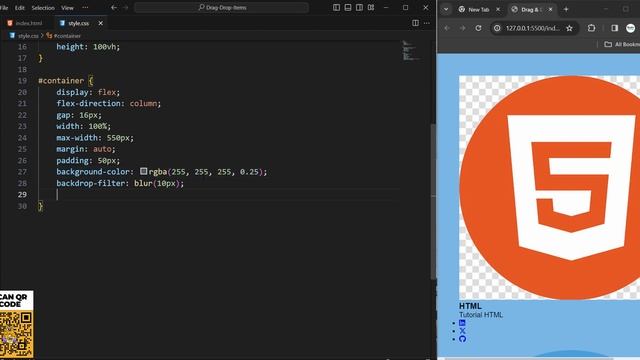640x360 pixels.
Task: Click the 'max-width' property on line 24
Action: click(x=77, y=138)
